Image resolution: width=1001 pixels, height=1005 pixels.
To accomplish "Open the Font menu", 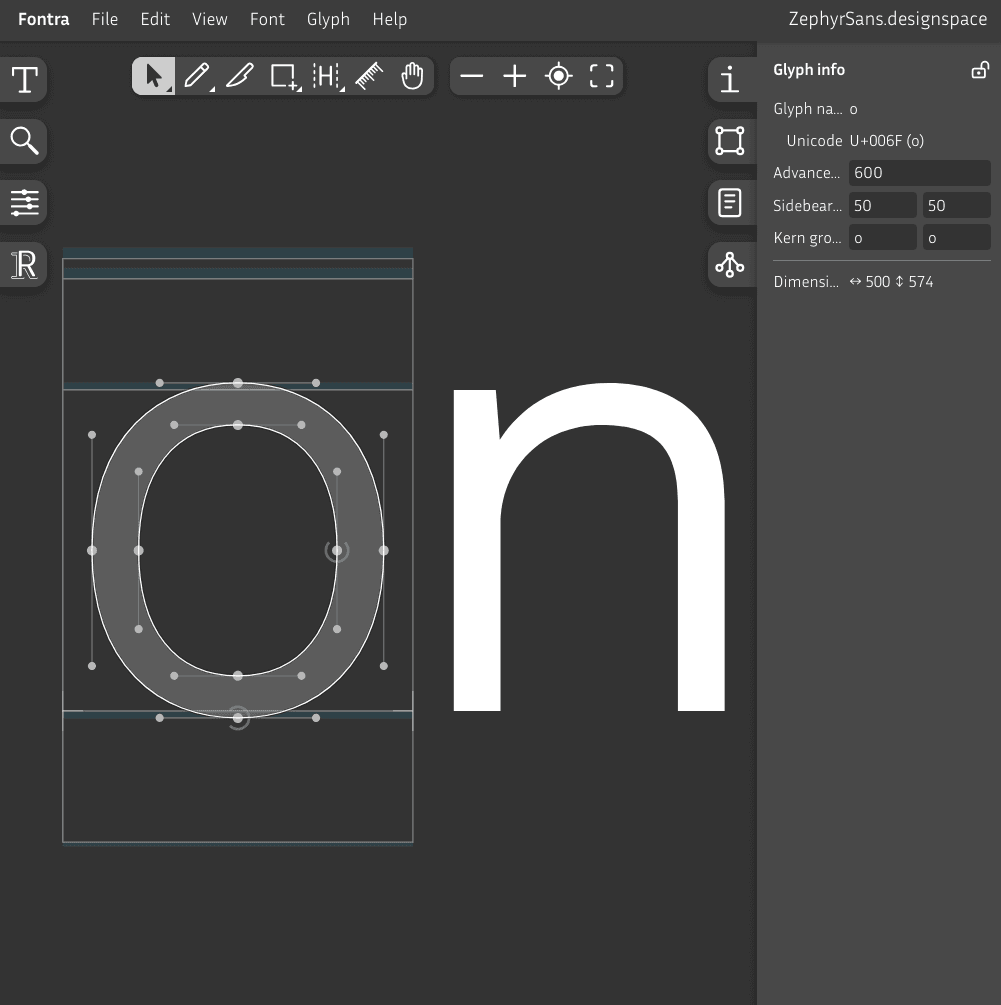I will click(x=267, y=19).
